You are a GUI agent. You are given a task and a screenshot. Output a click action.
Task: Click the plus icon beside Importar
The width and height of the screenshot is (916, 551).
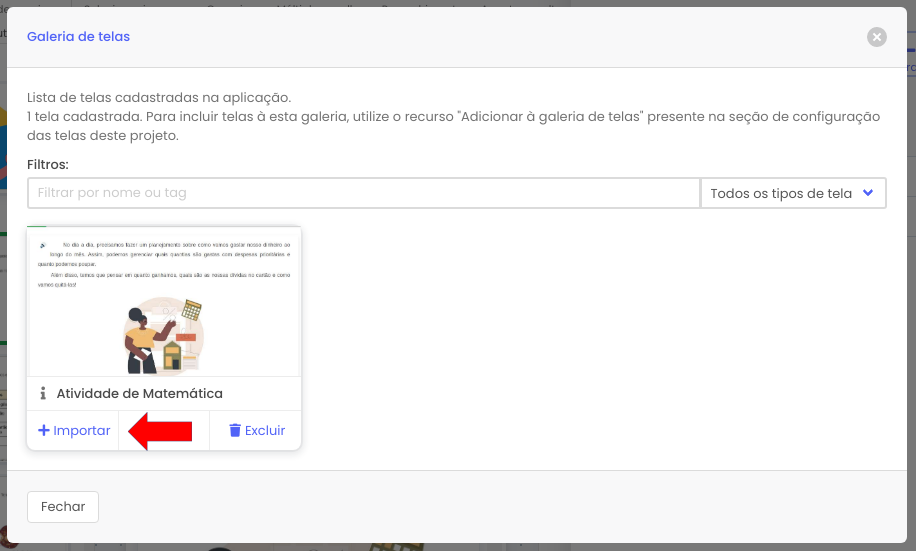(43, 431)
